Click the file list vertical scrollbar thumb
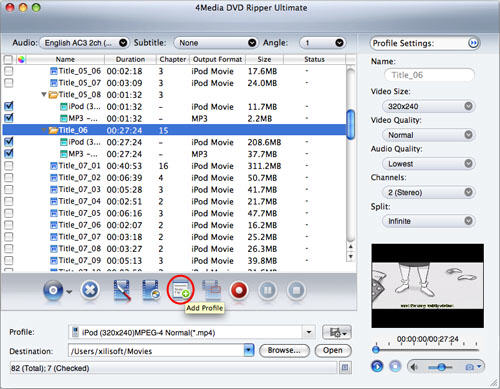 350,124
